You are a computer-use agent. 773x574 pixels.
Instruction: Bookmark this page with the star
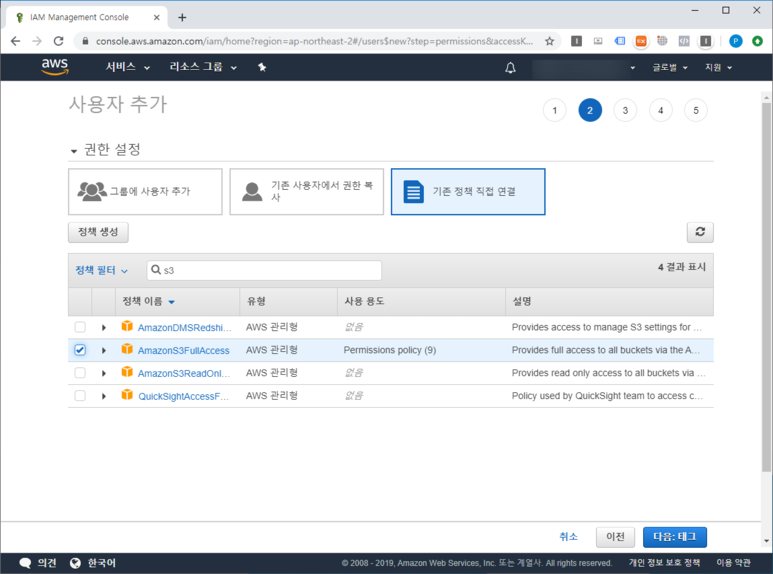[550, 41]
